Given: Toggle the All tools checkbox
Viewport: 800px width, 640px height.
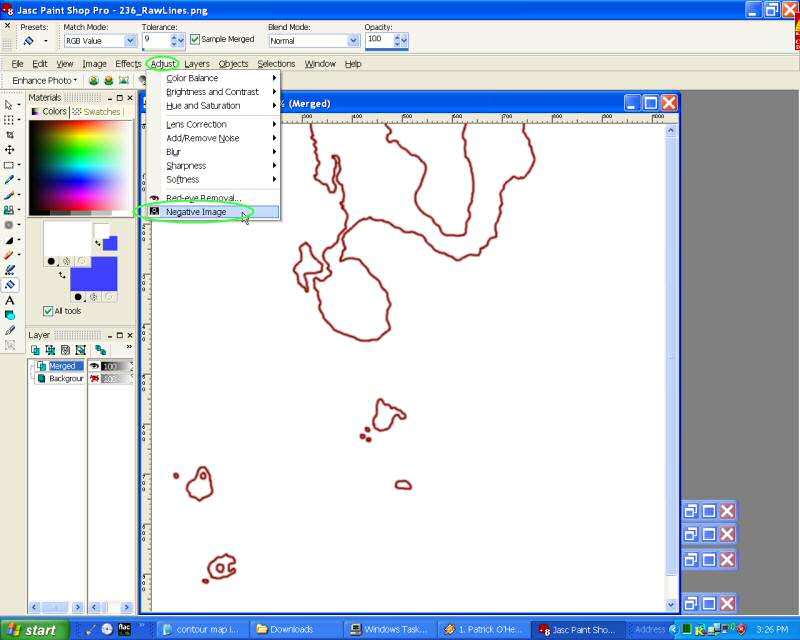Looking at the screenshot, I should 48,311.
